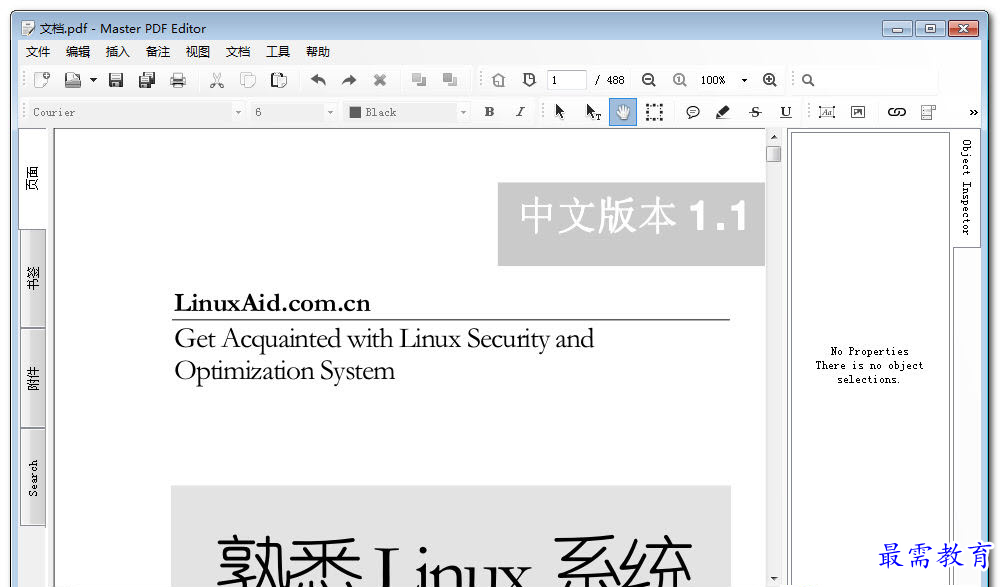Go to the previous page icon

[499, 80]
